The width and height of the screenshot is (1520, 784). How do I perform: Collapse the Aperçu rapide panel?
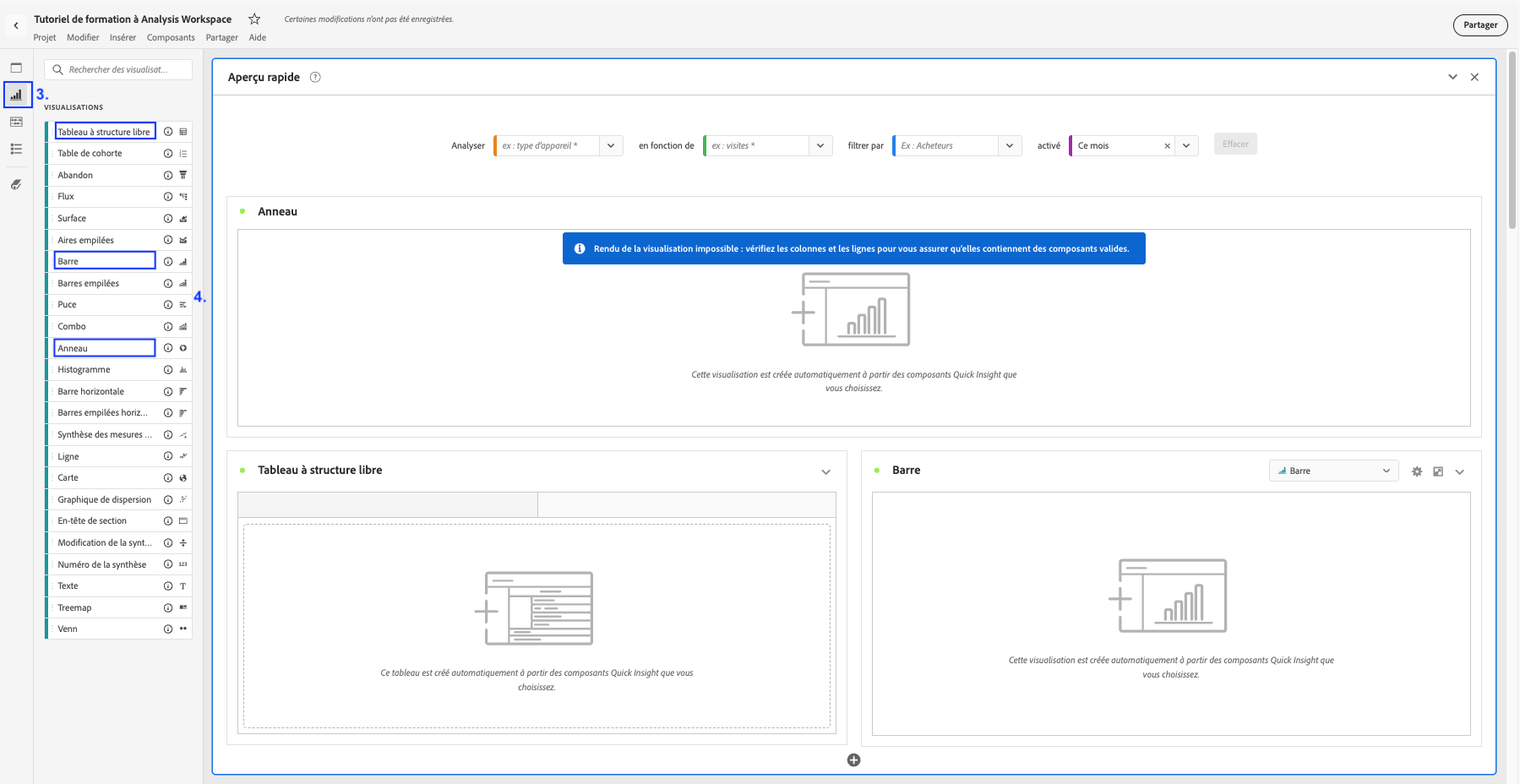(1452, 77)
